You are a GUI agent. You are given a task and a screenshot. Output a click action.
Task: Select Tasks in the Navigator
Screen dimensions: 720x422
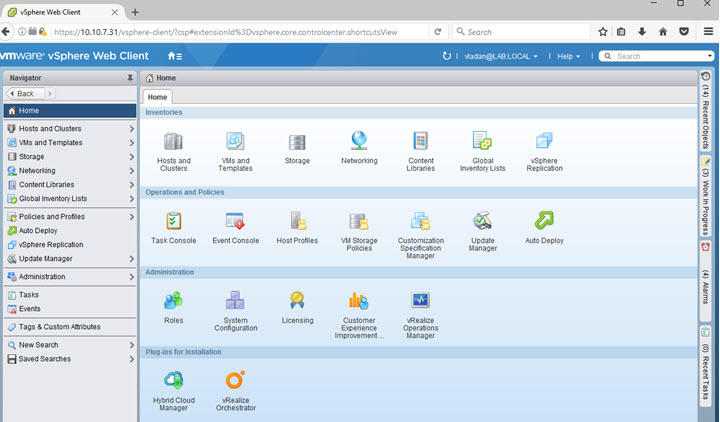click(x=29, y=295)
